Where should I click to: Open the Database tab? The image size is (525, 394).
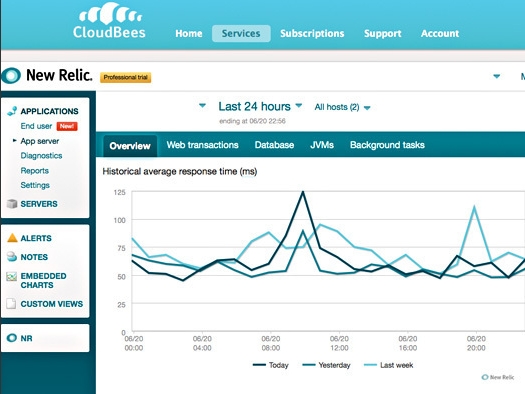274,145
